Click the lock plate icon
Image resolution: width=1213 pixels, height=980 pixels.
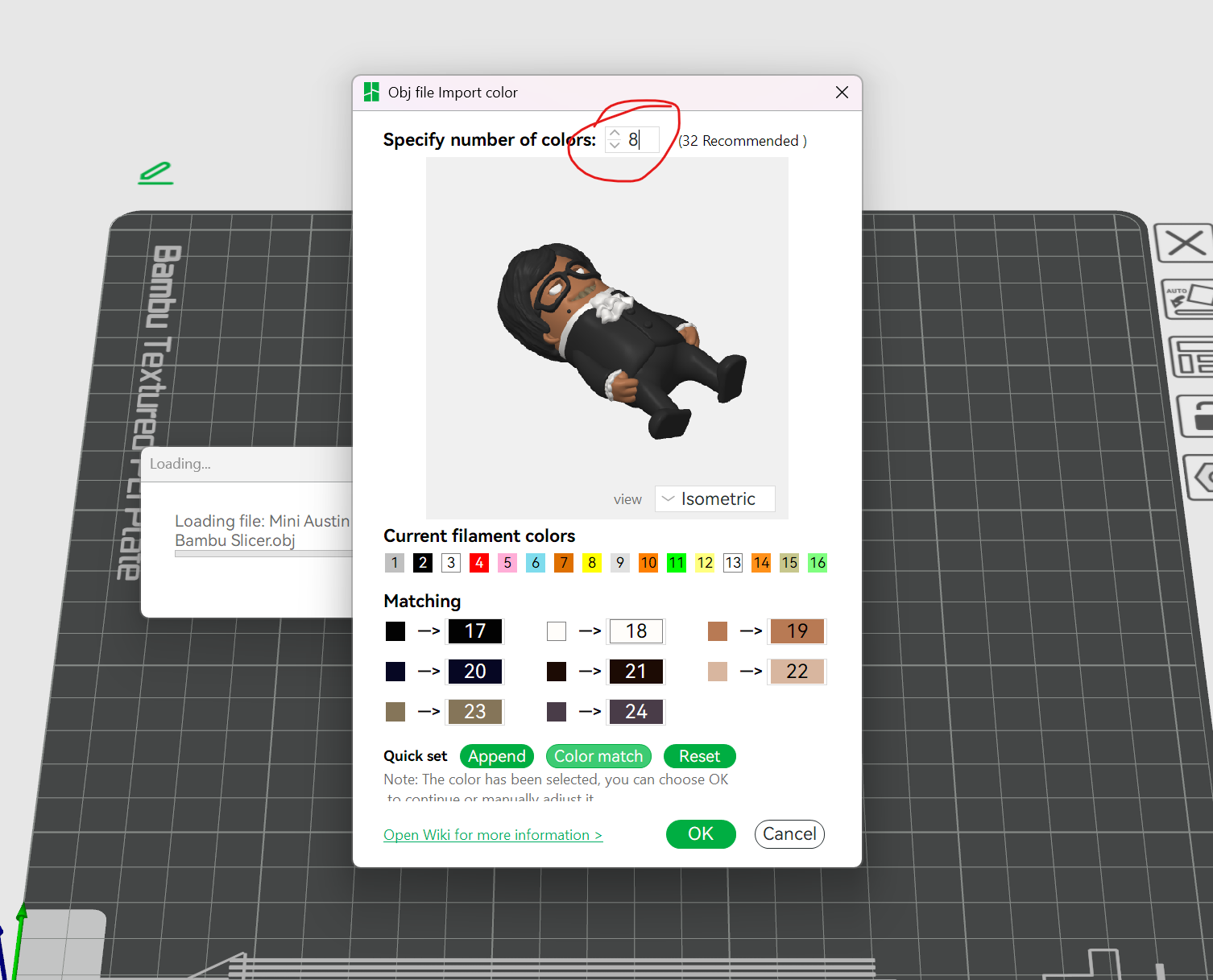[x=1196, y=416]
